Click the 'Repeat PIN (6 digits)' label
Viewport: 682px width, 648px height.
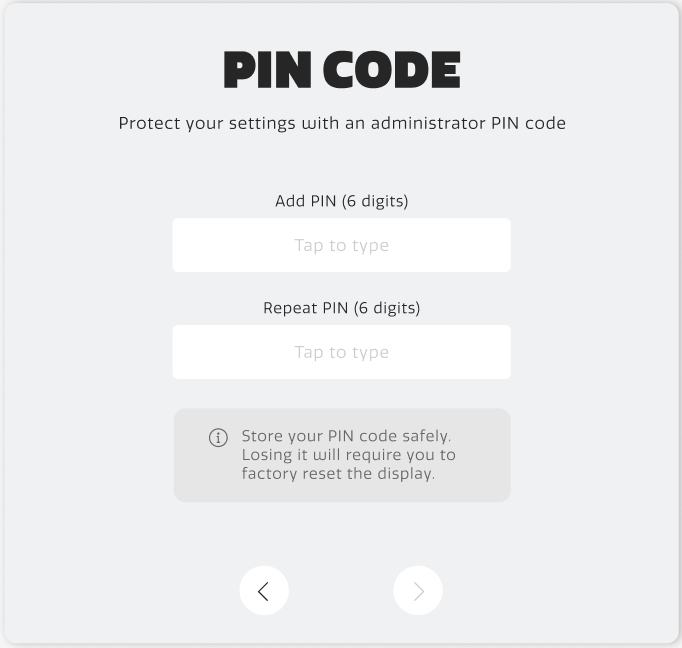click(341, 308)
